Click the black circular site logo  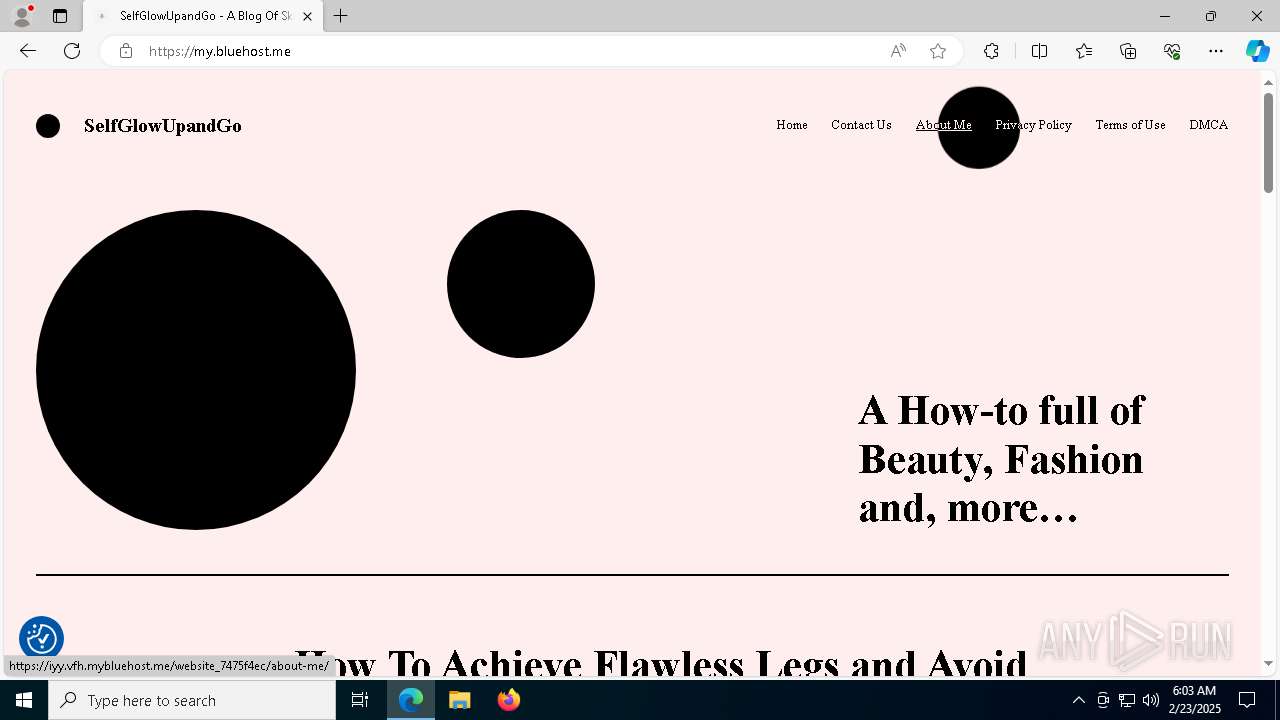(48, 126)
